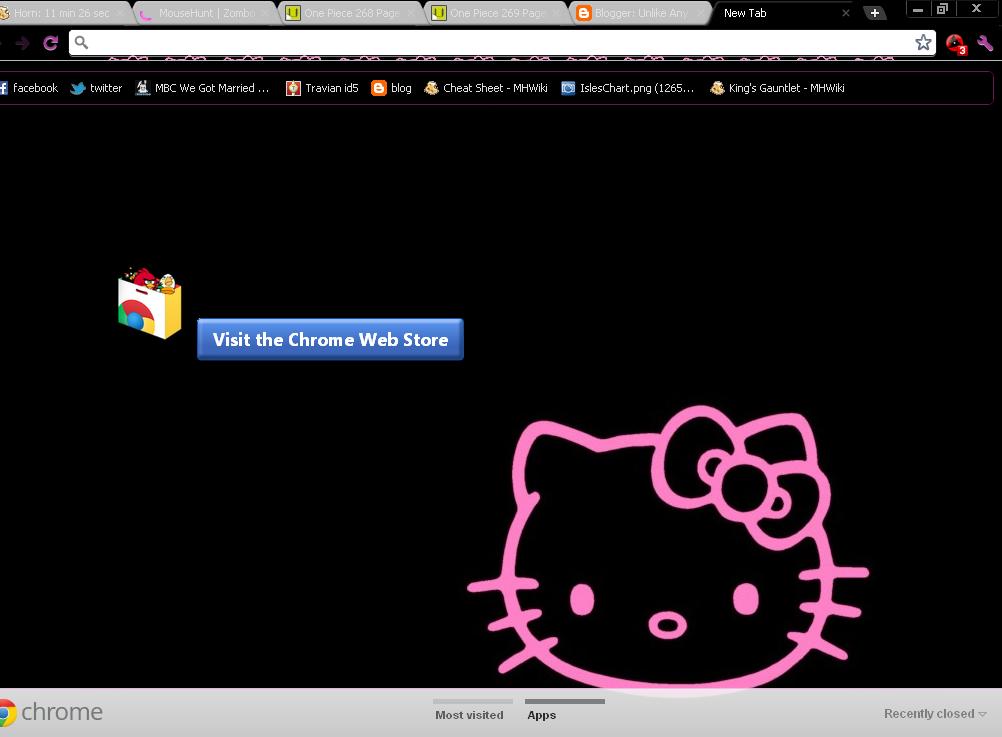Expand the Recently closed dropdown
1002x737 pixels.
click(x=935, y=713)
